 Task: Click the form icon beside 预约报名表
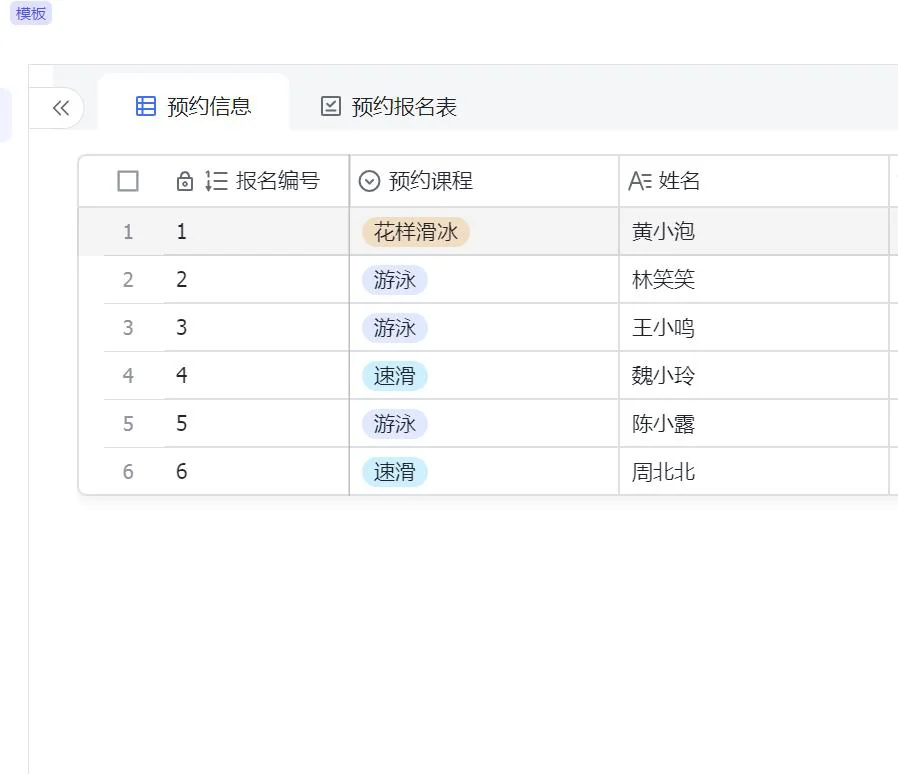click(330, 107)
